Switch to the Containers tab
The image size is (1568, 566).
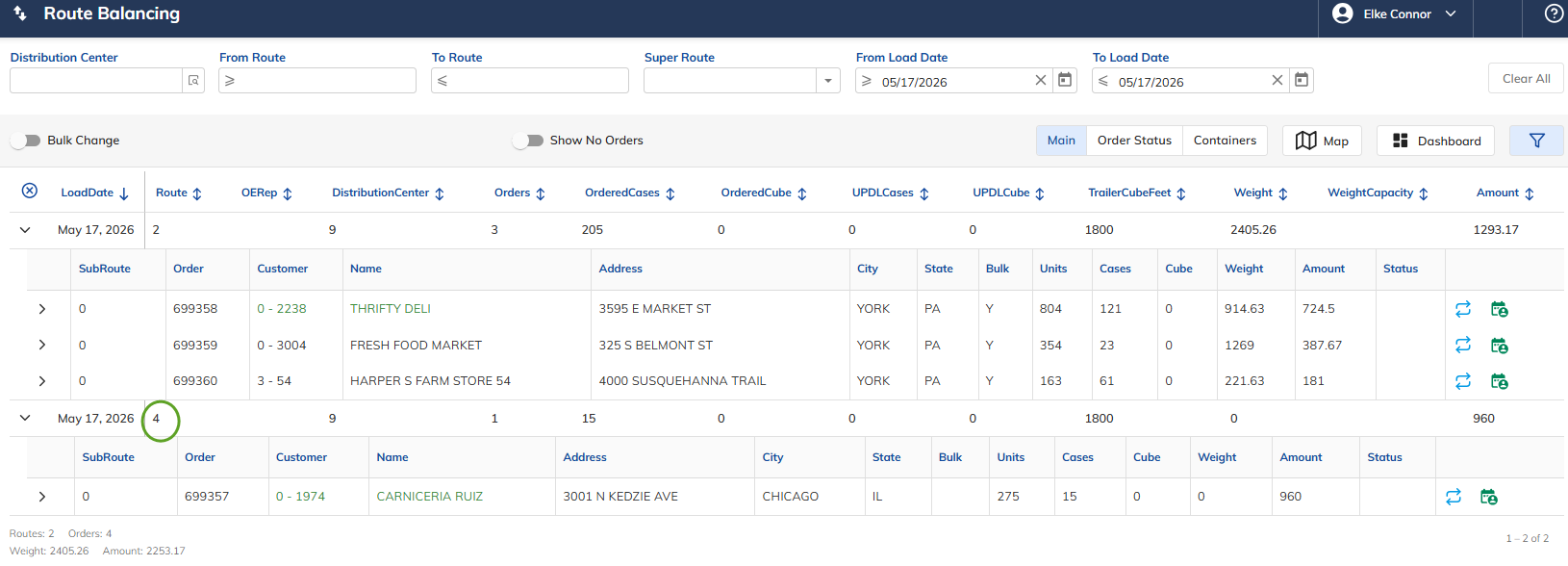(1225, 141)
